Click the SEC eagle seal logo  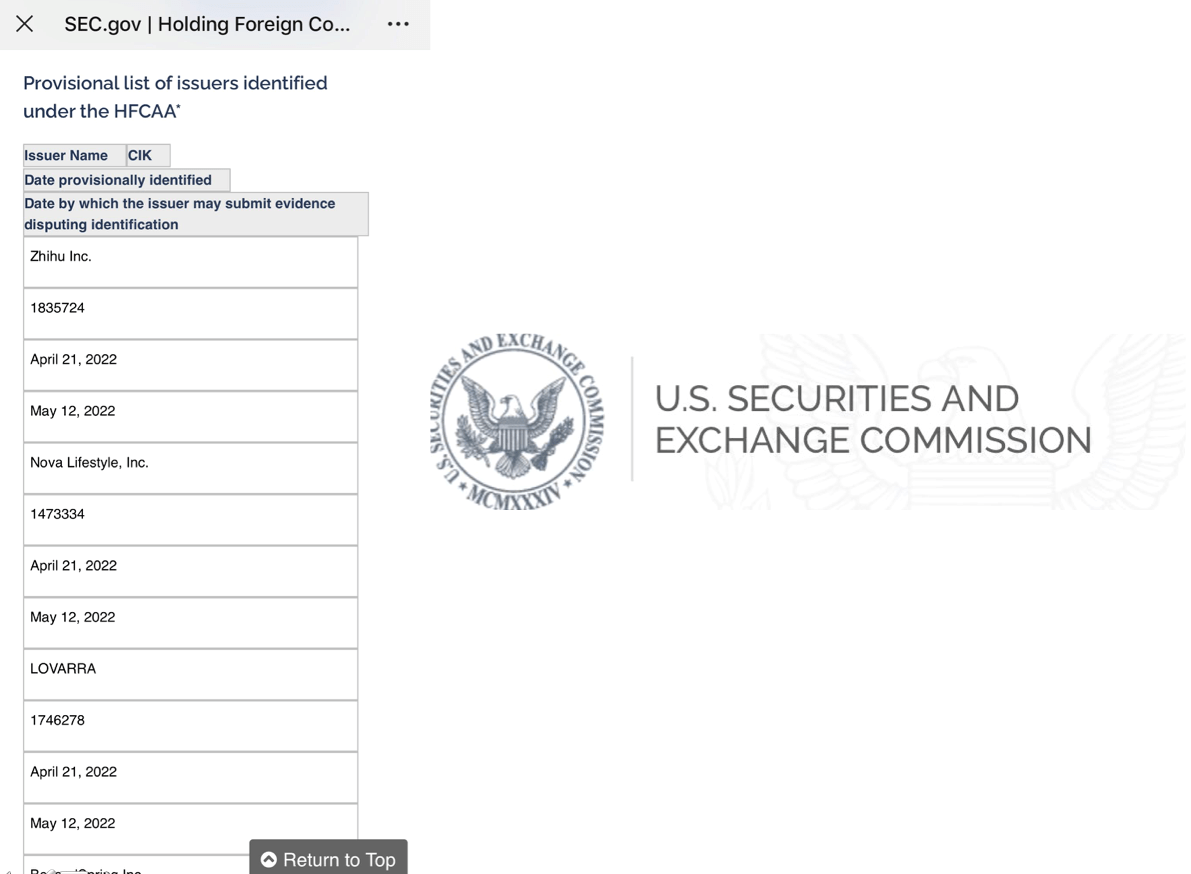(517, 420)
